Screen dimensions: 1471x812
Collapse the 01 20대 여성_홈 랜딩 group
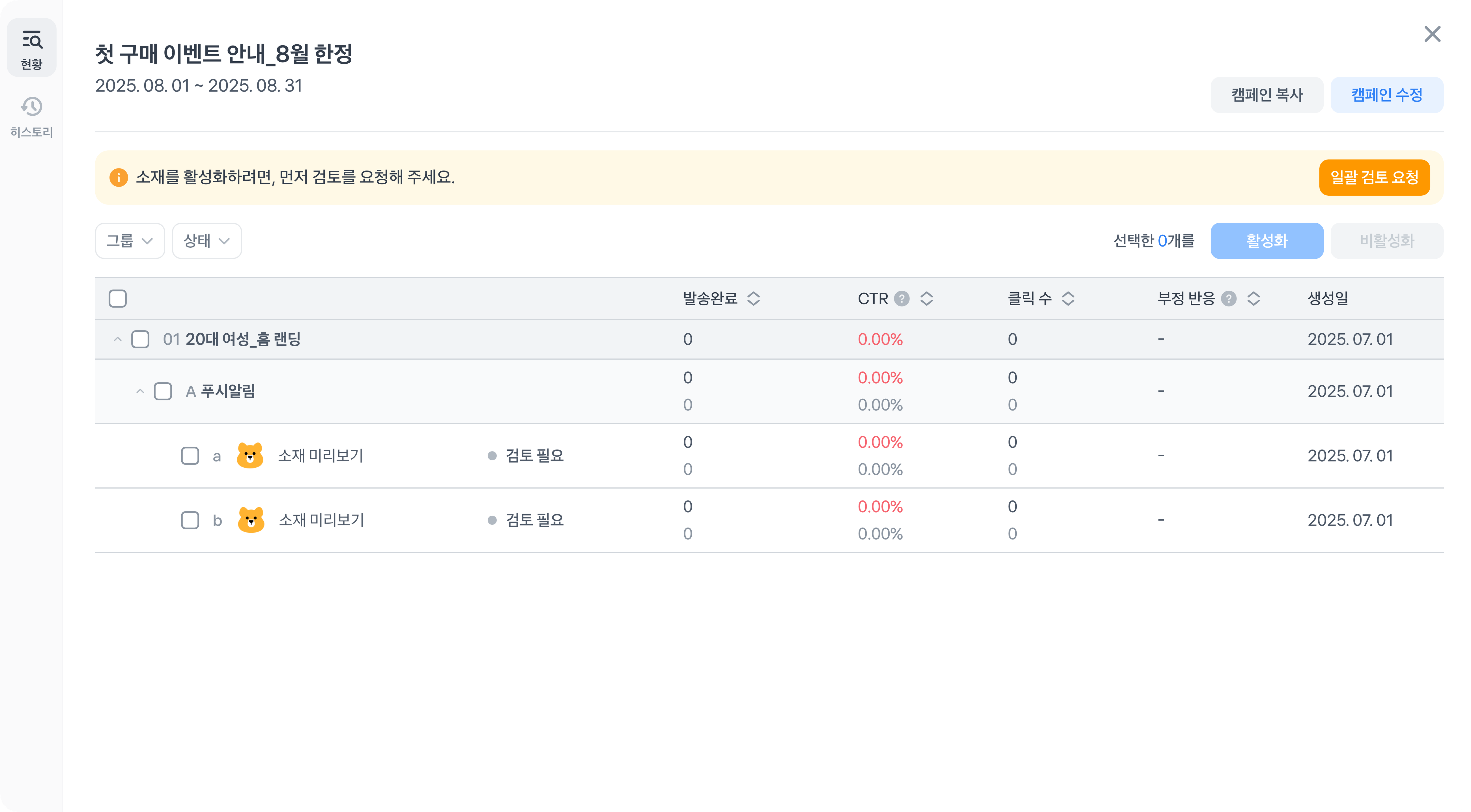(x=118, y=340)
